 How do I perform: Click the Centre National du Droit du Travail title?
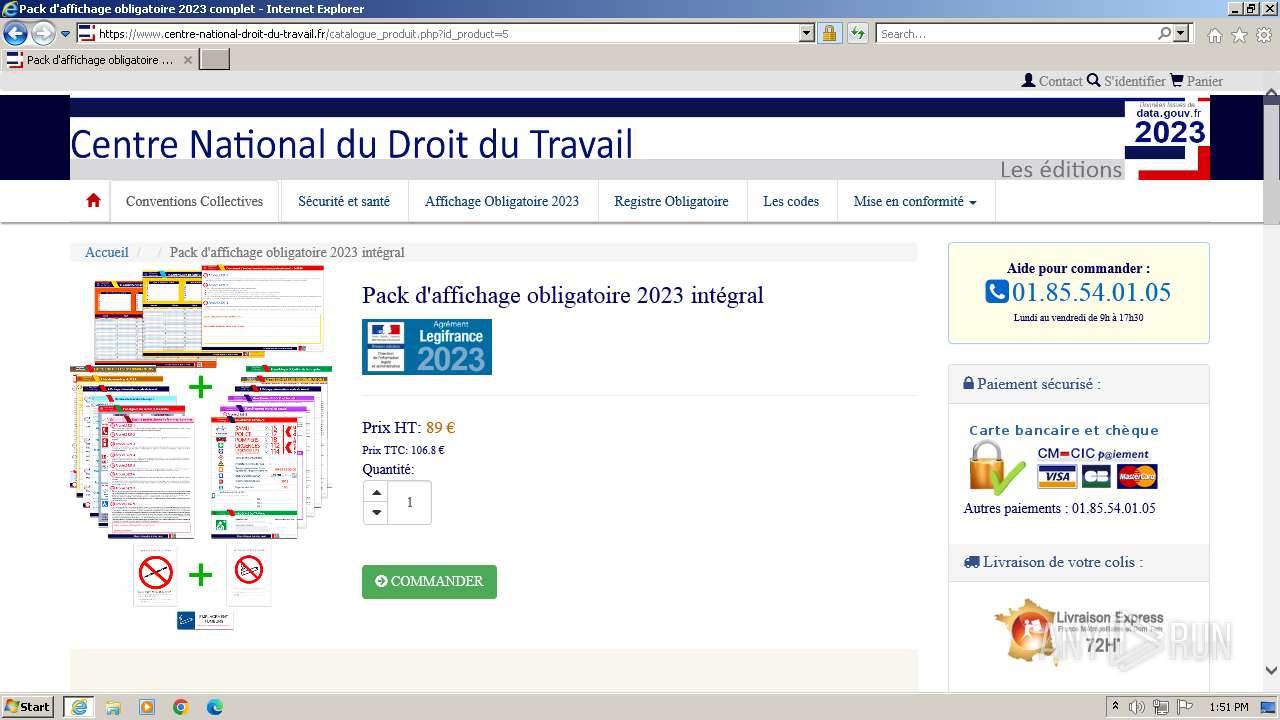click(x=351, y=144)
